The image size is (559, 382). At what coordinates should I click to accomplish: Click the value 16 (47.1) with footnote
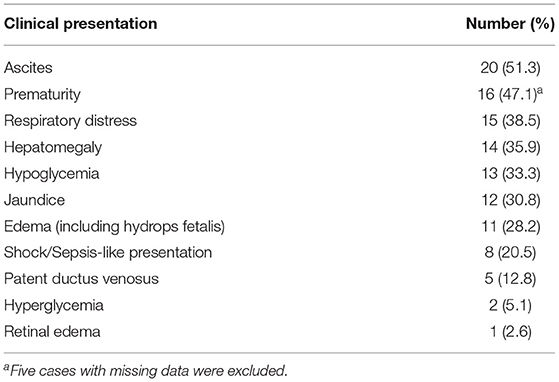[510, 94]
